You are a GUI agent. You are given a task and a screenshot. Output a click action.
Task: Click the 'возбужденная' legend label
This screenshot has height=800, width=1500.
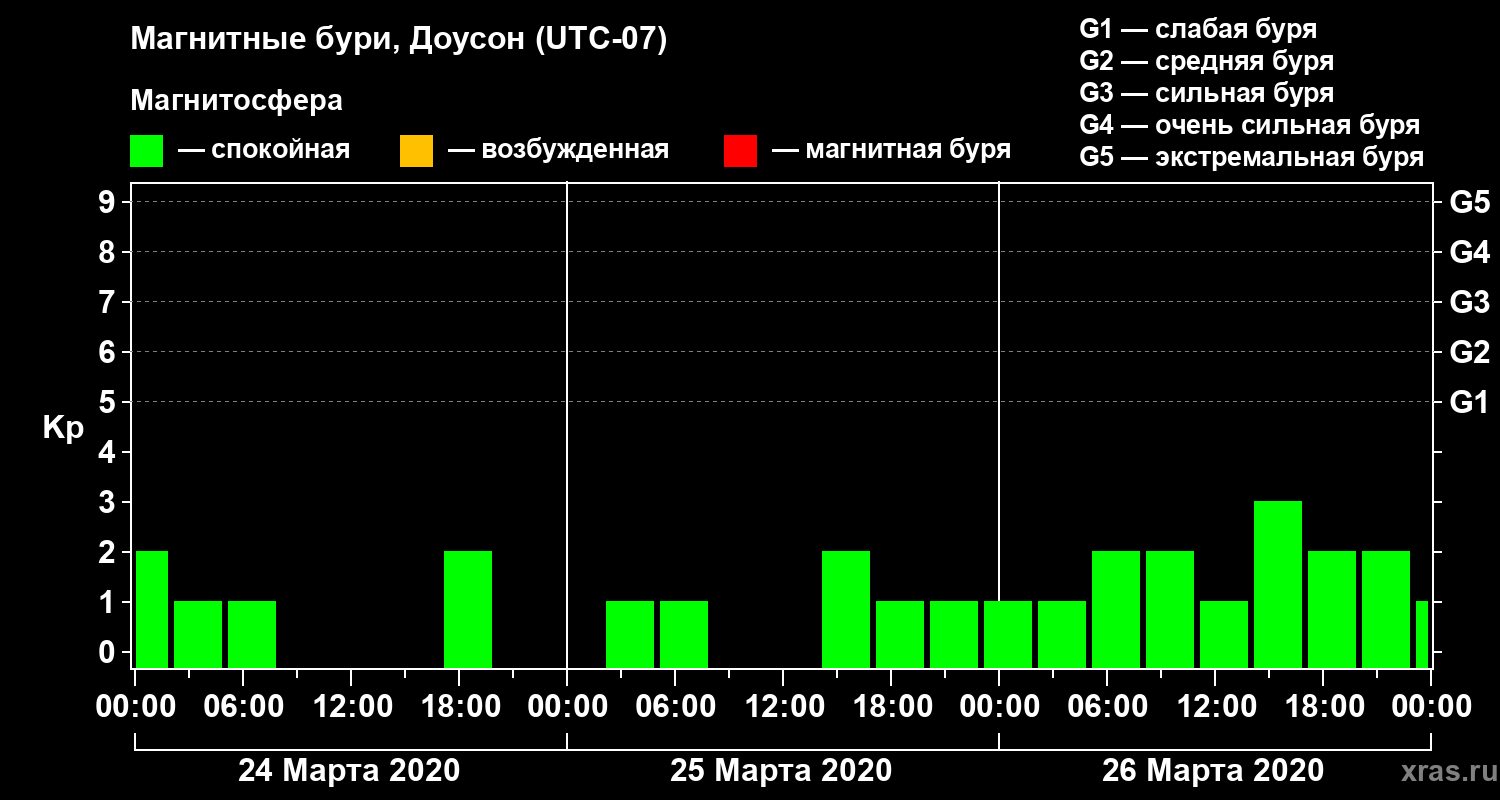574,151
